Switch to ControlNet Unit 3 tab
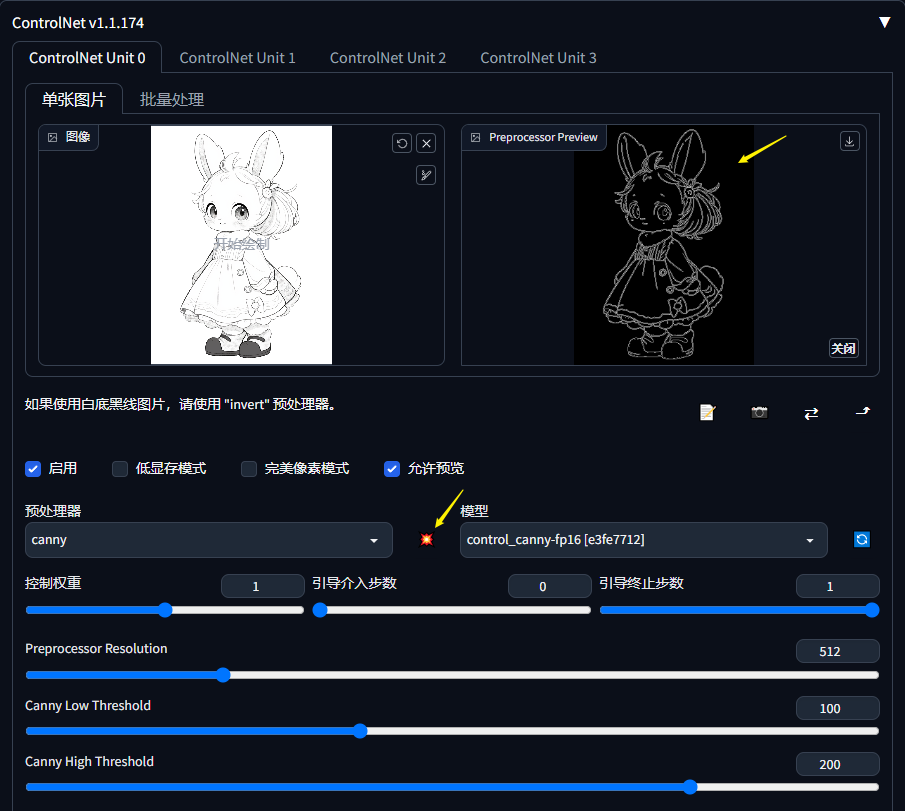Viewport: 905px width, 811px height. coord(538,58)
